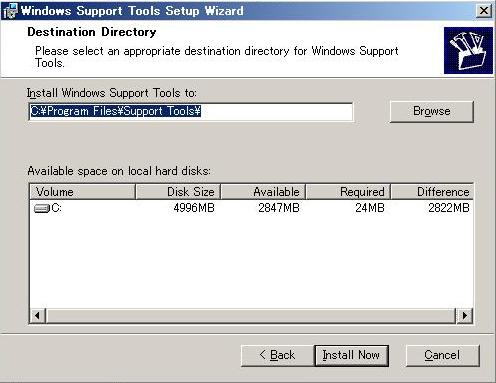Click the right scroll arrow of volume list
496x383 pixels.
pos(464,315)
